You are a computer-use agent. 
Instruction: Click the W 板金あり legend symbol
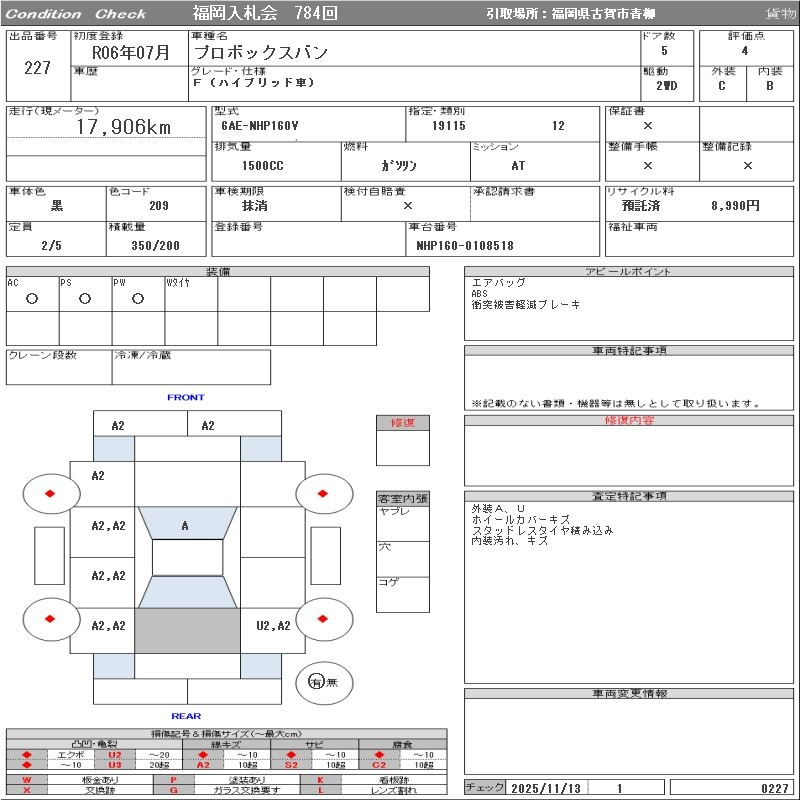27,780
